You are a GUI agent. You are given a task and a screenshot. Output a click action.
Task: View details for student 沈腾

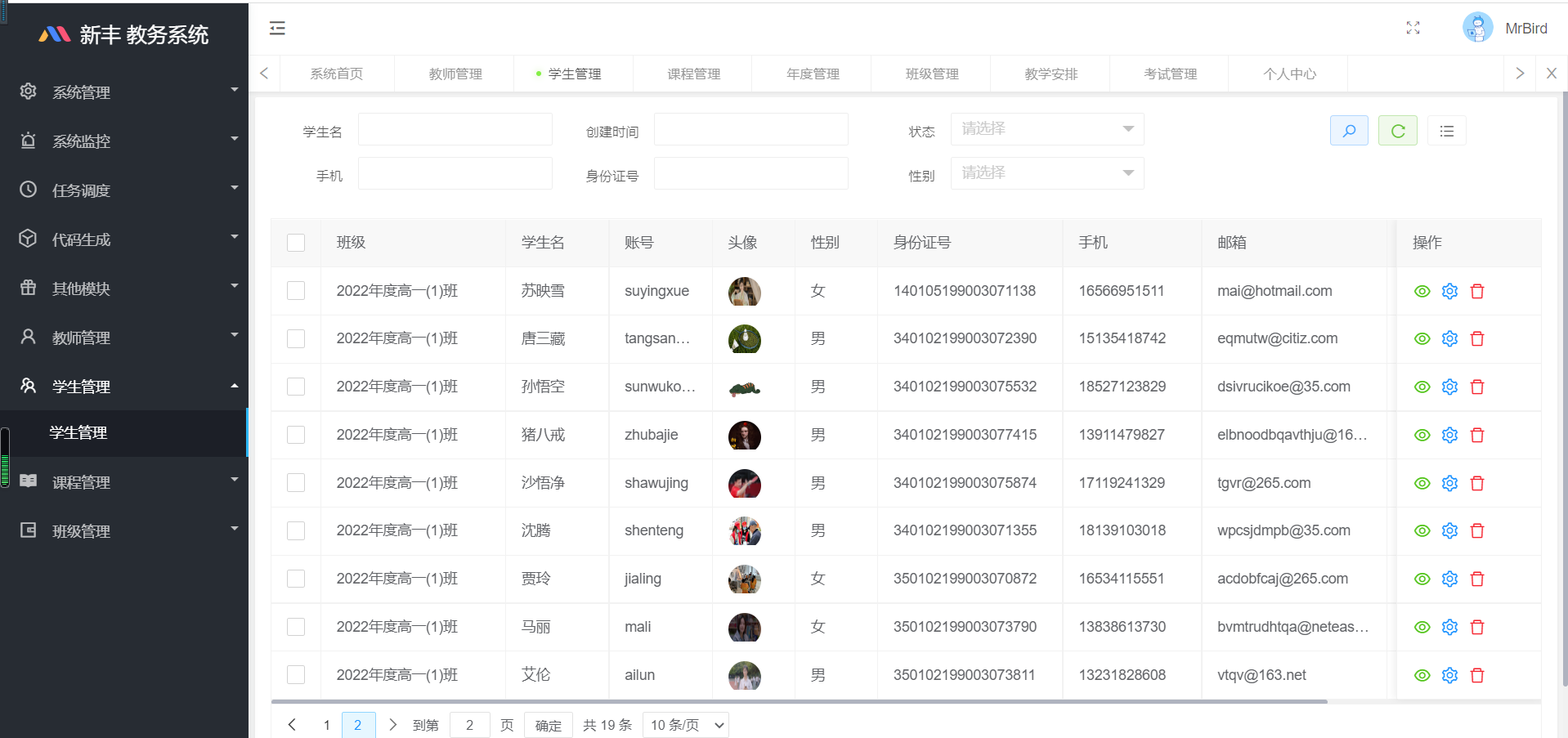pos(1422,531)
